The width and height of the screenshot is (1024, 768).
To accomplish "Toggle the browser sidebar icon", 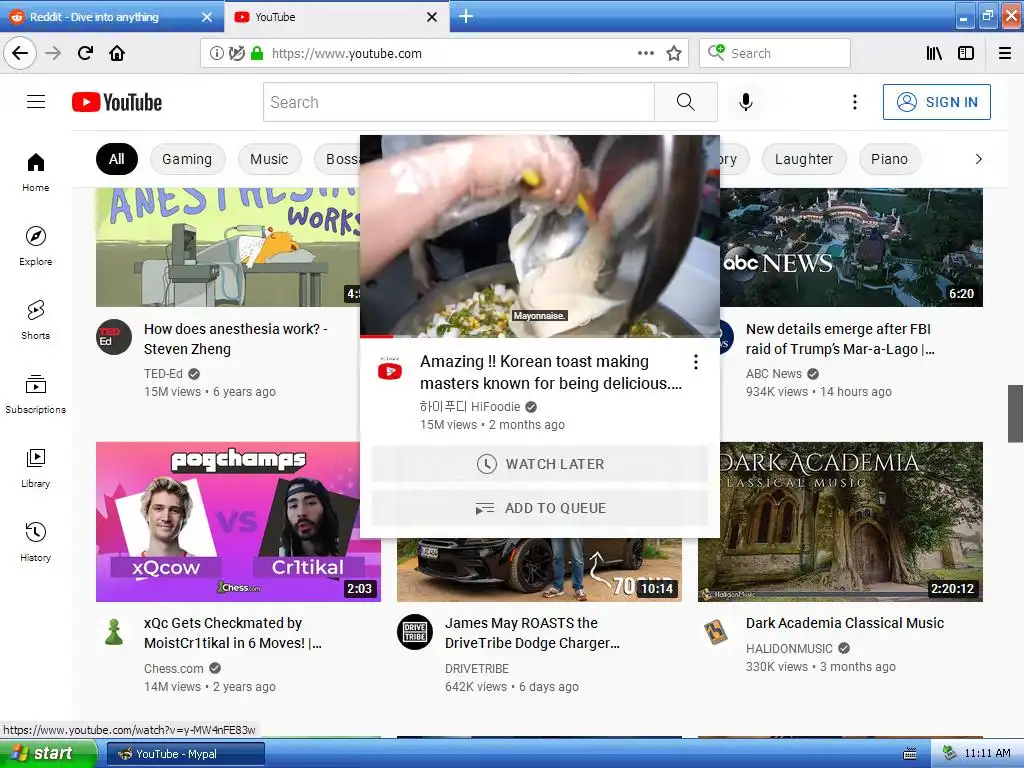I will tap(966, 53).
